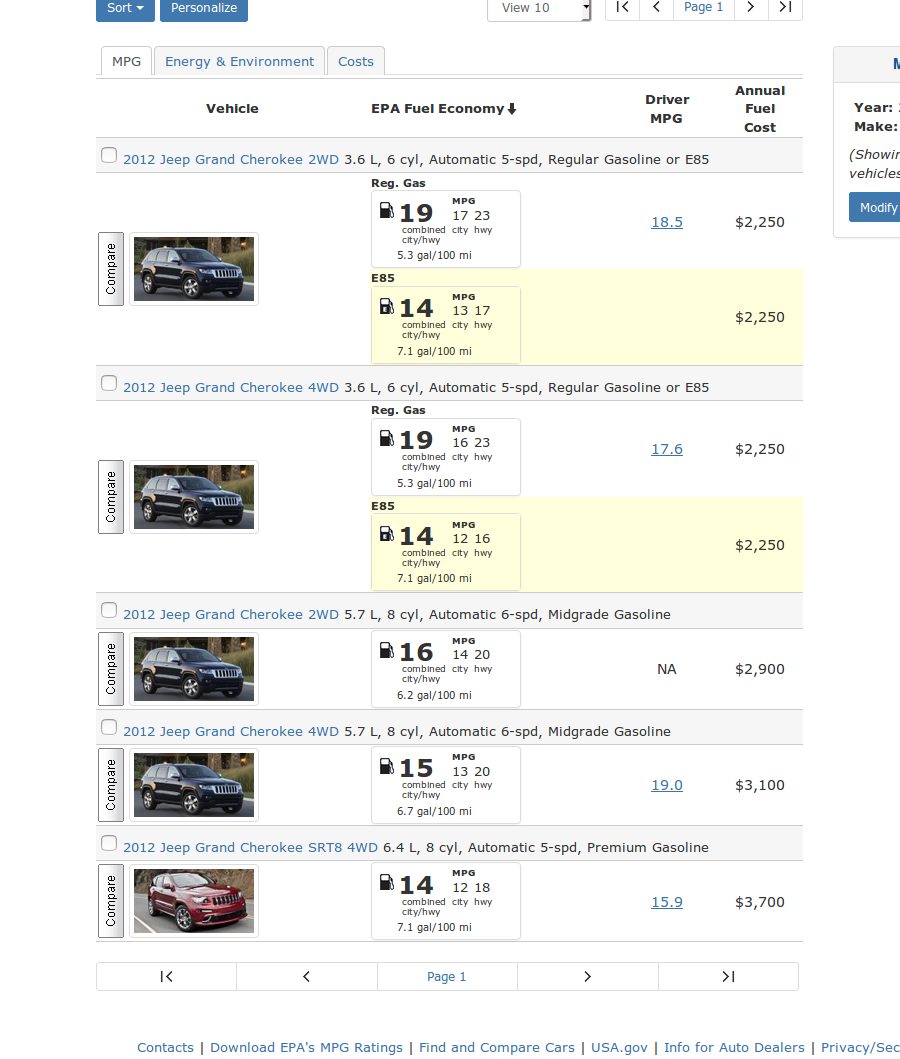The height and width of the screenshot is (1059, 900).
Task: Click Compare for Grand Cherokee 4WD 5.7 L
Action: (111, 785)
